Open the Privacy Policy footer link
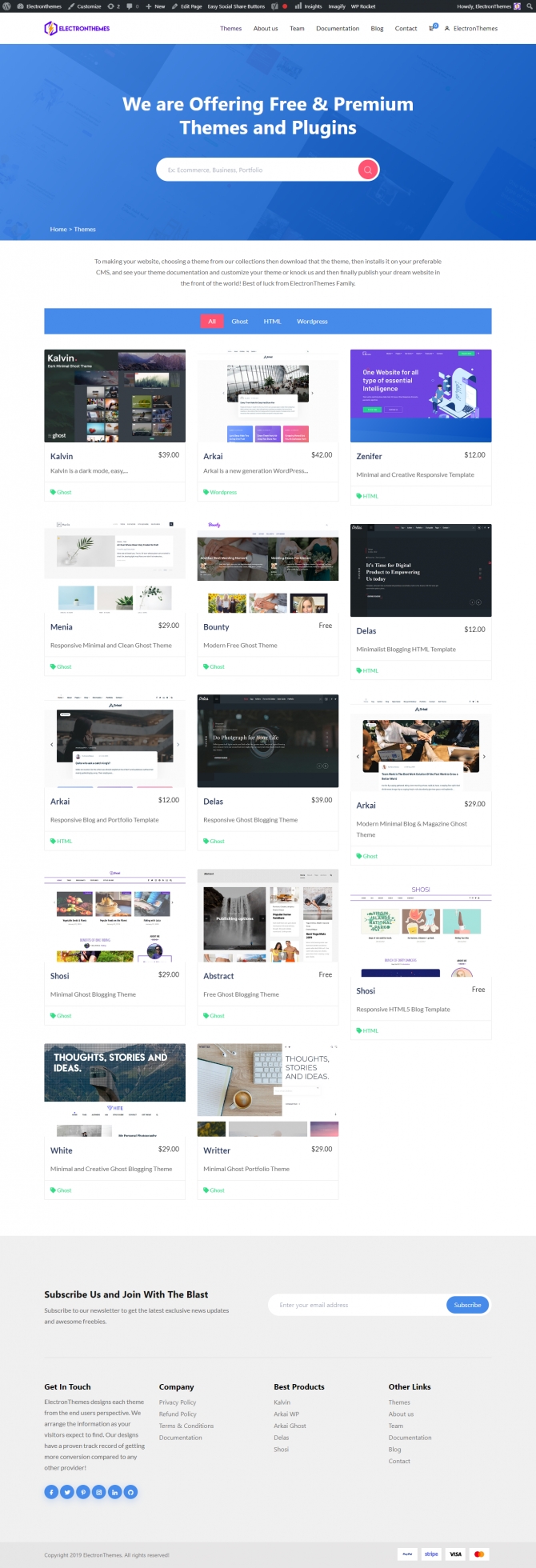This screenshot has height=1568, width=536. (x=178, y=1402)
